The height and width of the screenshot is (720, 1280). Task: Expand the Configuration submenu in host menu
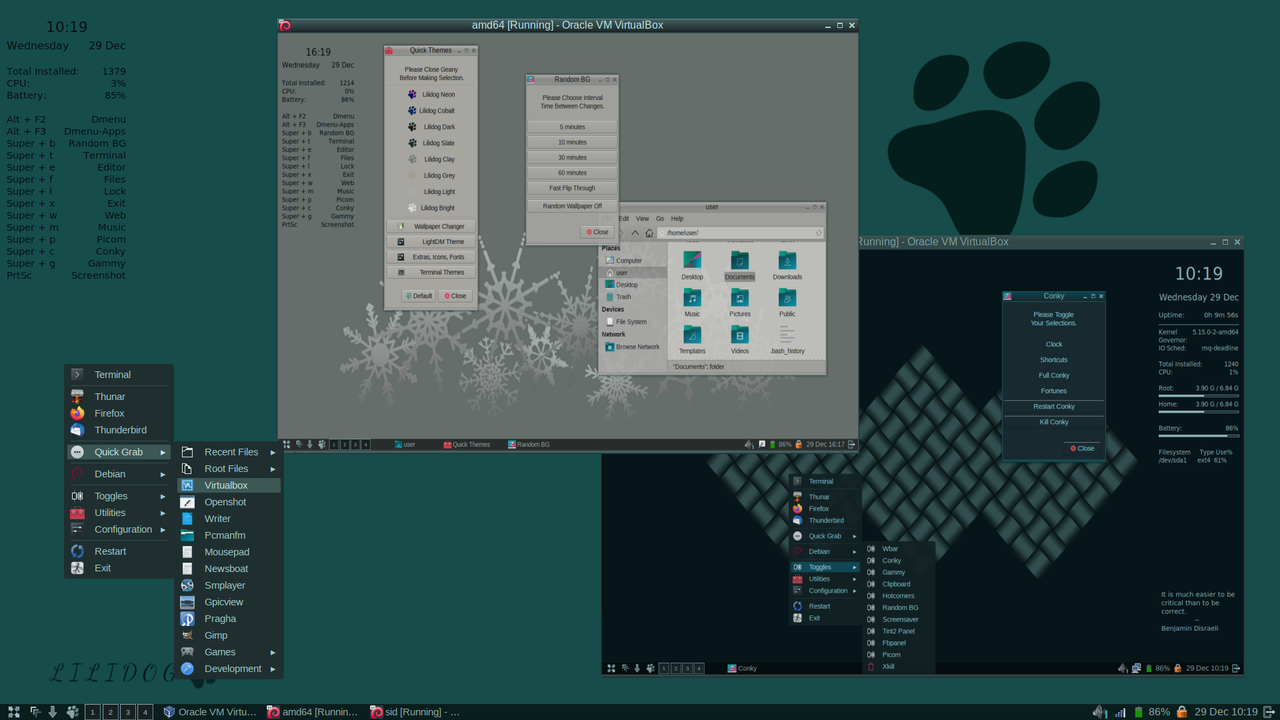pos(119,529)
